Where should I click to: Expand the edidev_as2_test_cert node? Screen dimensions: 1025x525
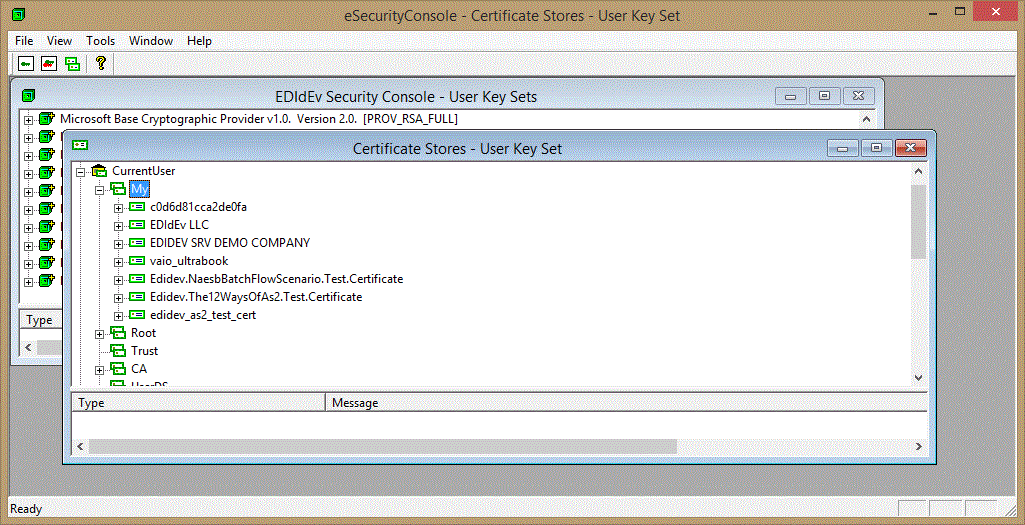(118, 316)
